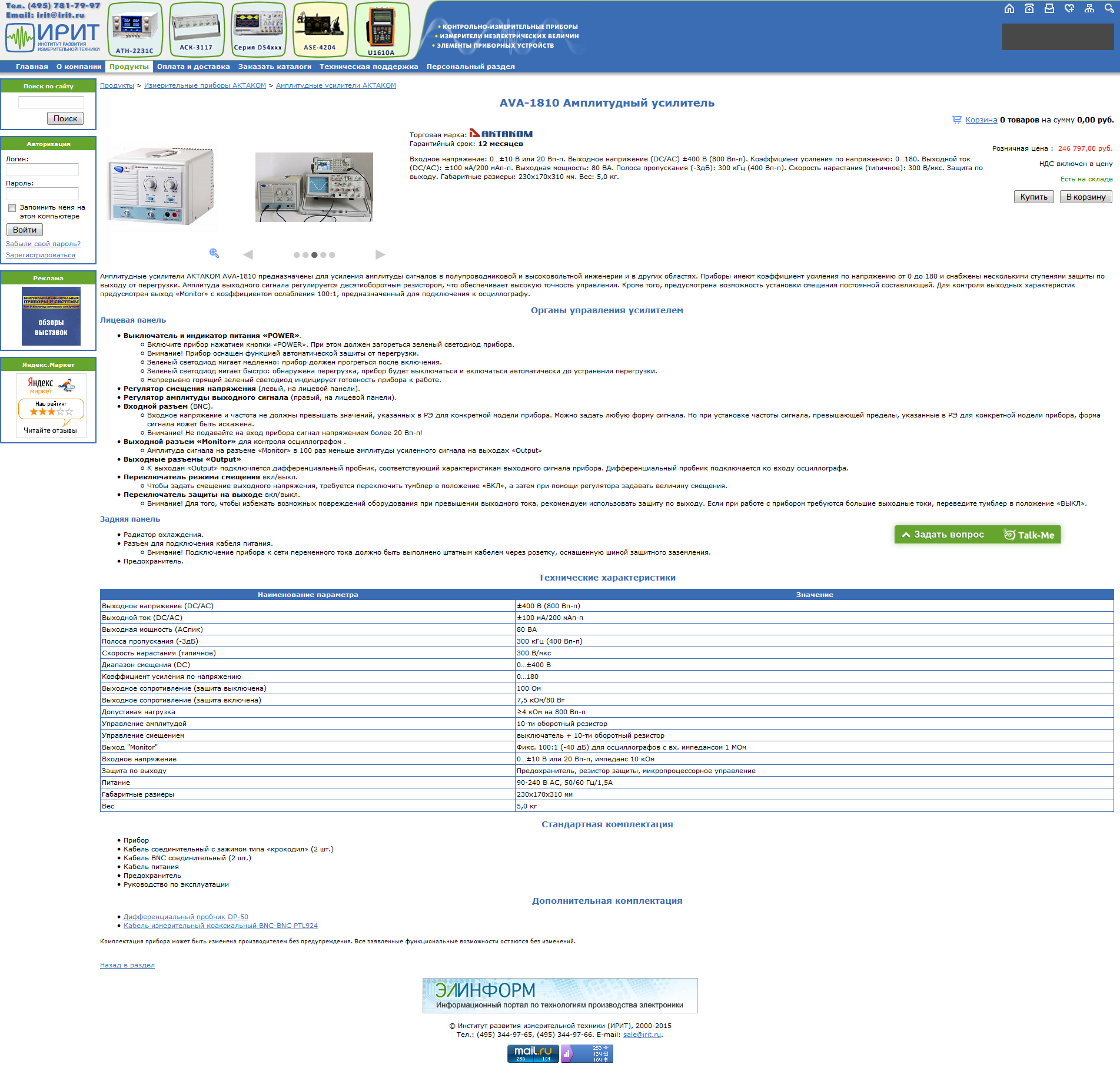Click the 'Назад в раздел' link
The image size is (1120, 1074).
(x=127, y=965)
